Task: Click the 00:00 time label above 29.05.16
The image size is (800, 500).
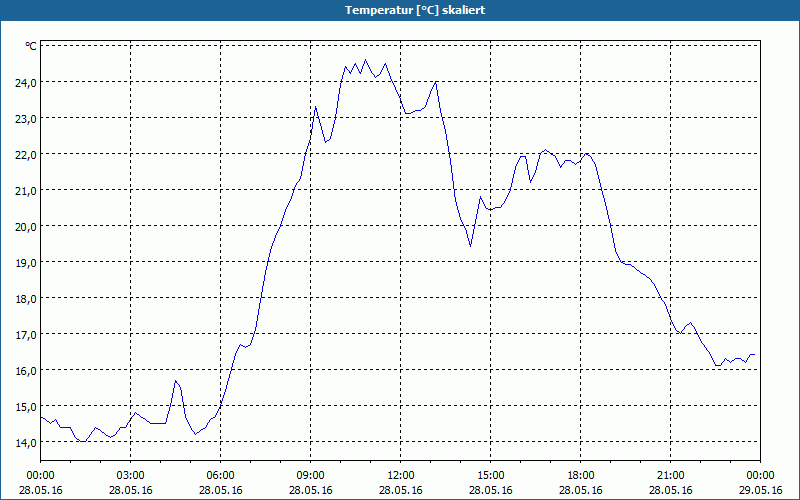Action: pos(760,476)
